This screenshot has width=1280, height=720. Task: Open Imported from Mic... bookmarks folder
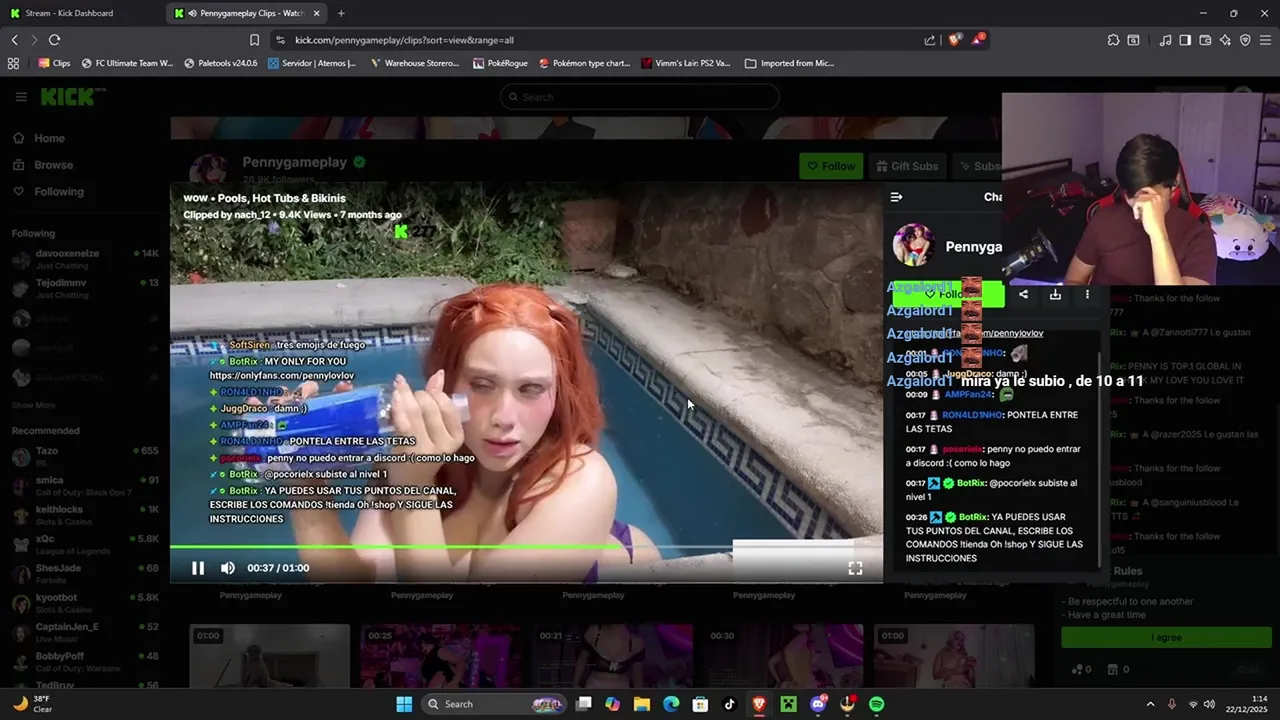point(789,63)
